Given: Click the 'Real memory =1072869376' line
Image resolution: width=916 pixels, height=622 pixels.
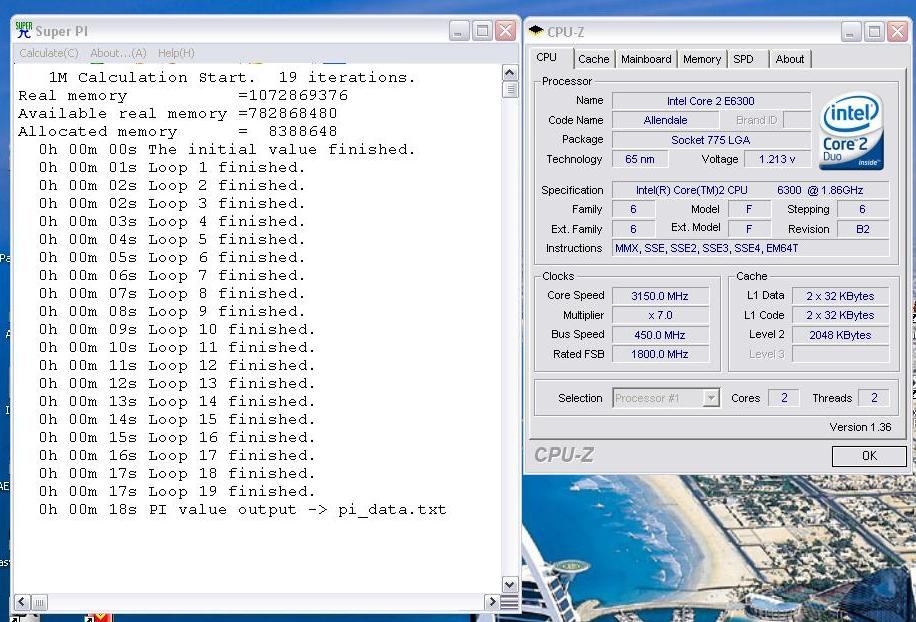Looking at the screenshot, I should (x=183, y=96).
